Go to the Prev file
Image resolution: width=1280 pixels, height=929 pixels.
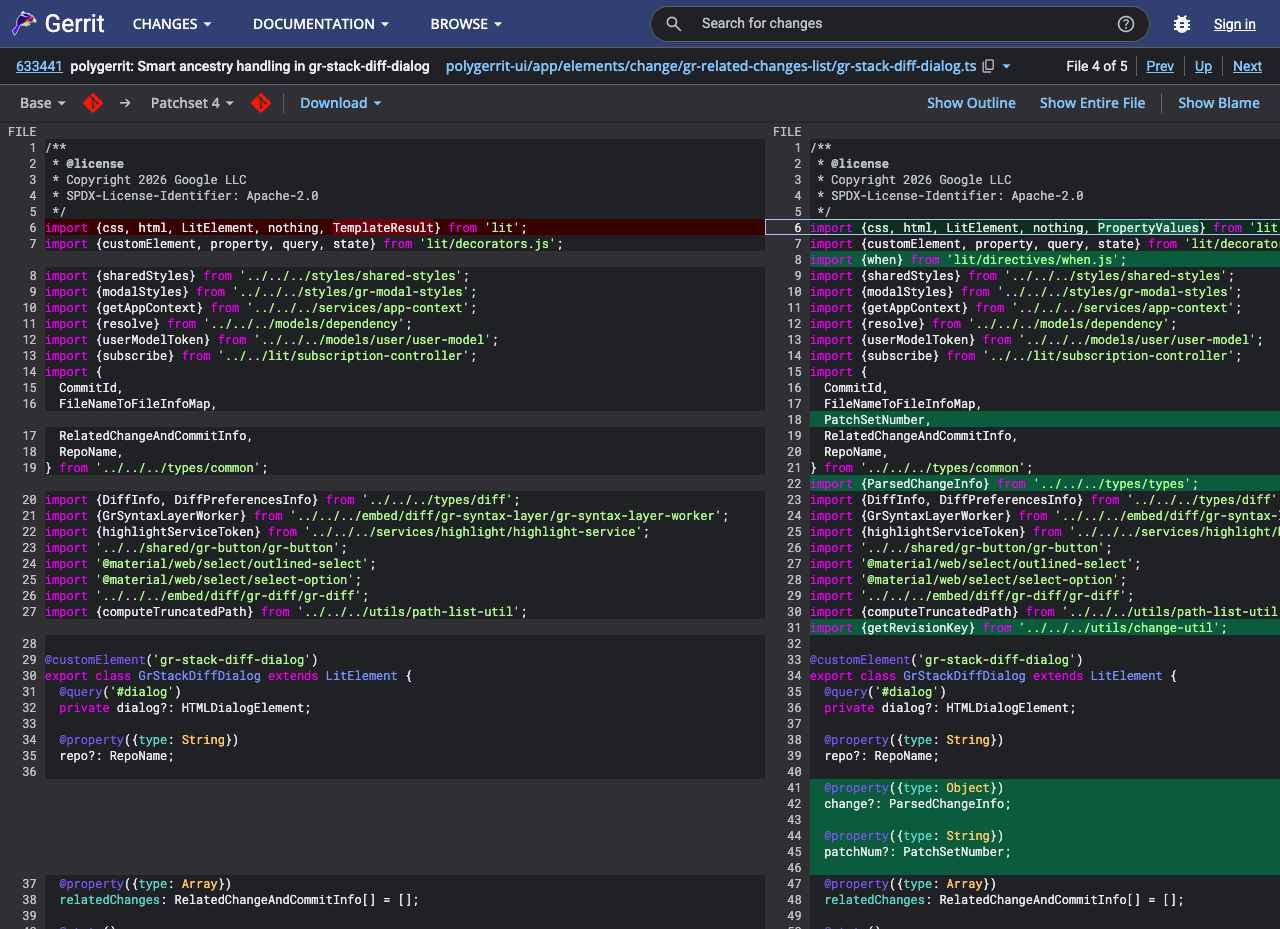coord(1160,66)
